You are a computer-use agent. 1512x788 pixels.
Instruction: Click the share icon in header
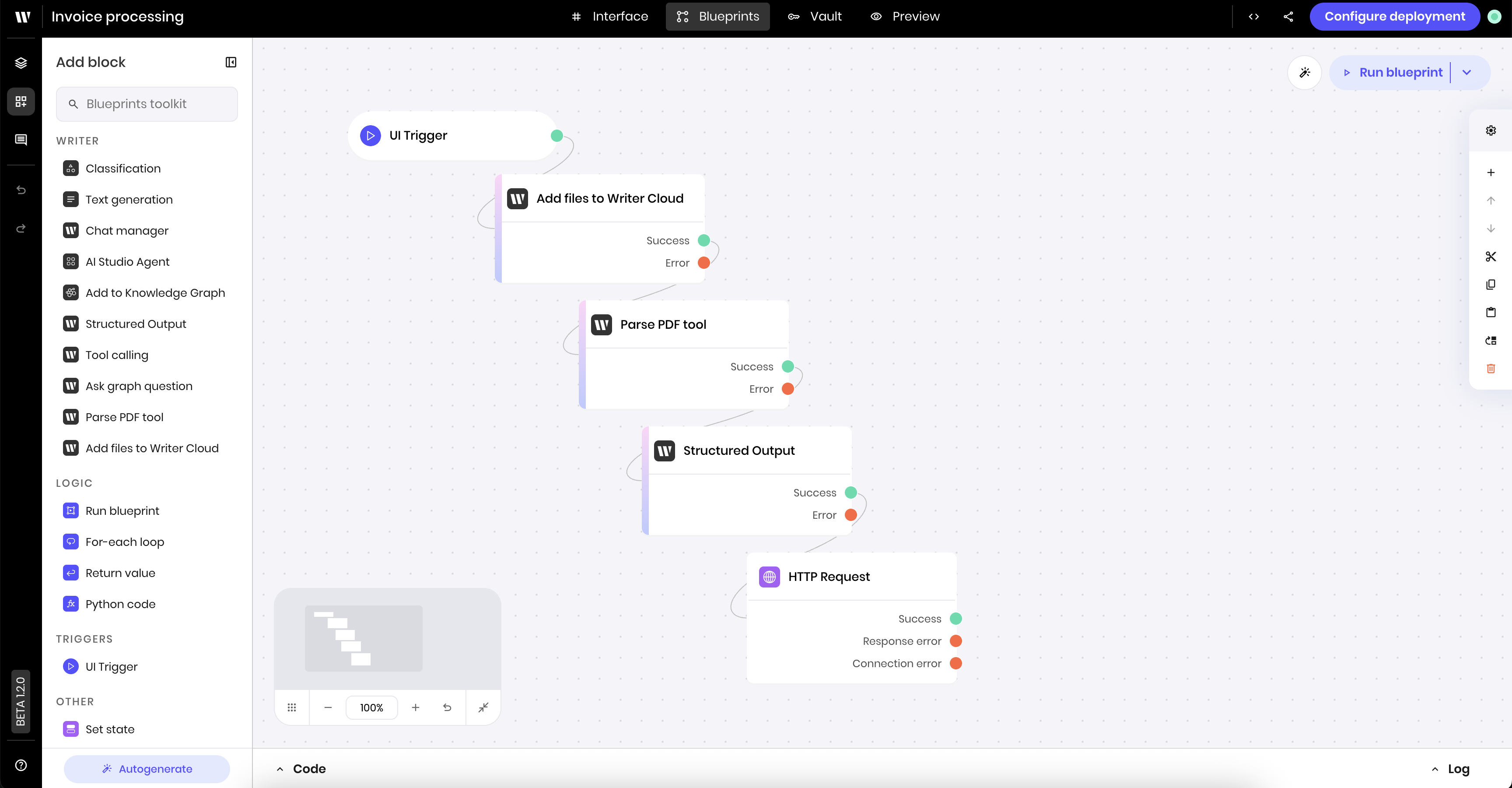1288,17
